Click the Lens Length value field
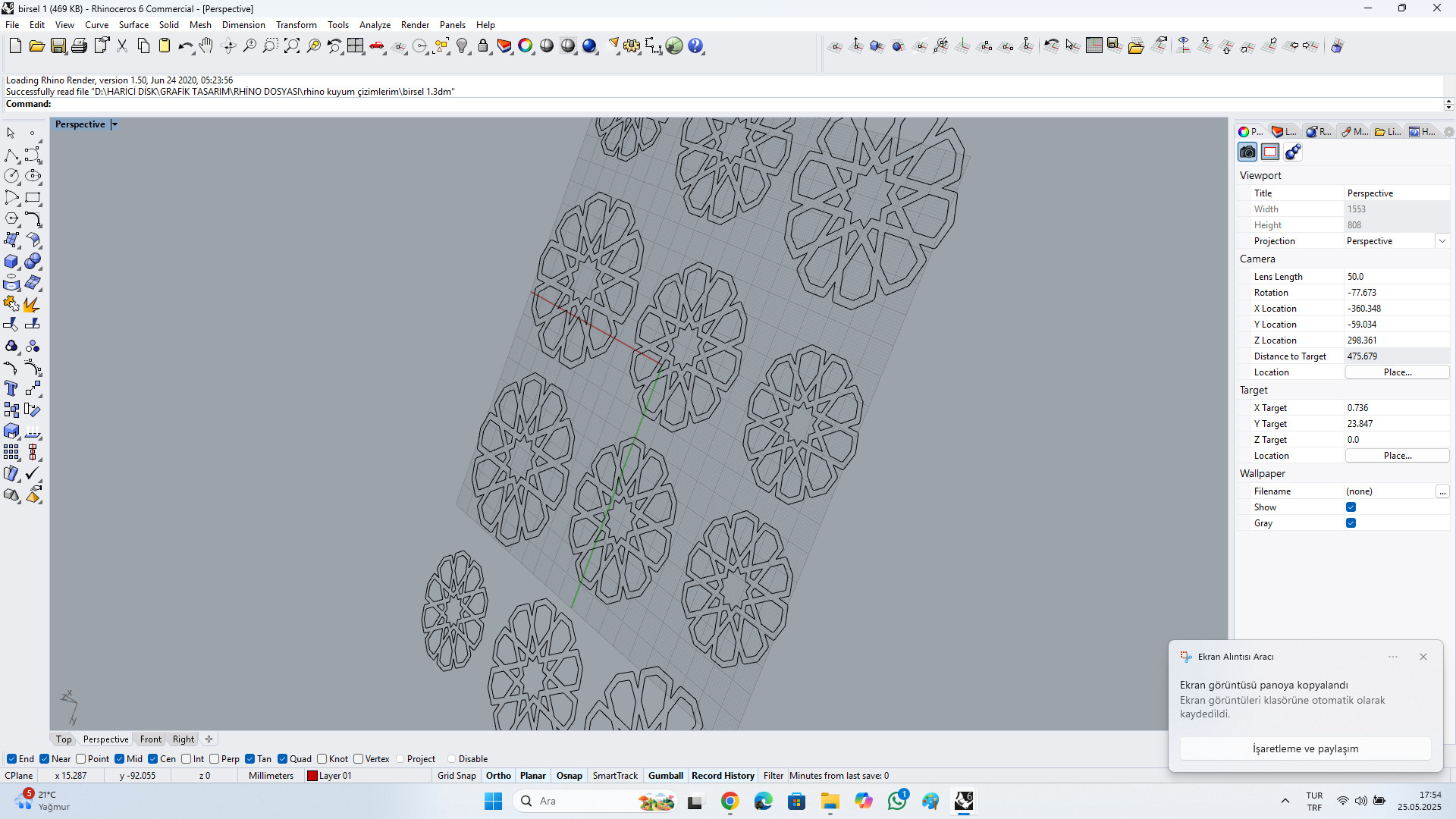The width and height of the screenshot is (1456, 819). tap(1397, 277)
